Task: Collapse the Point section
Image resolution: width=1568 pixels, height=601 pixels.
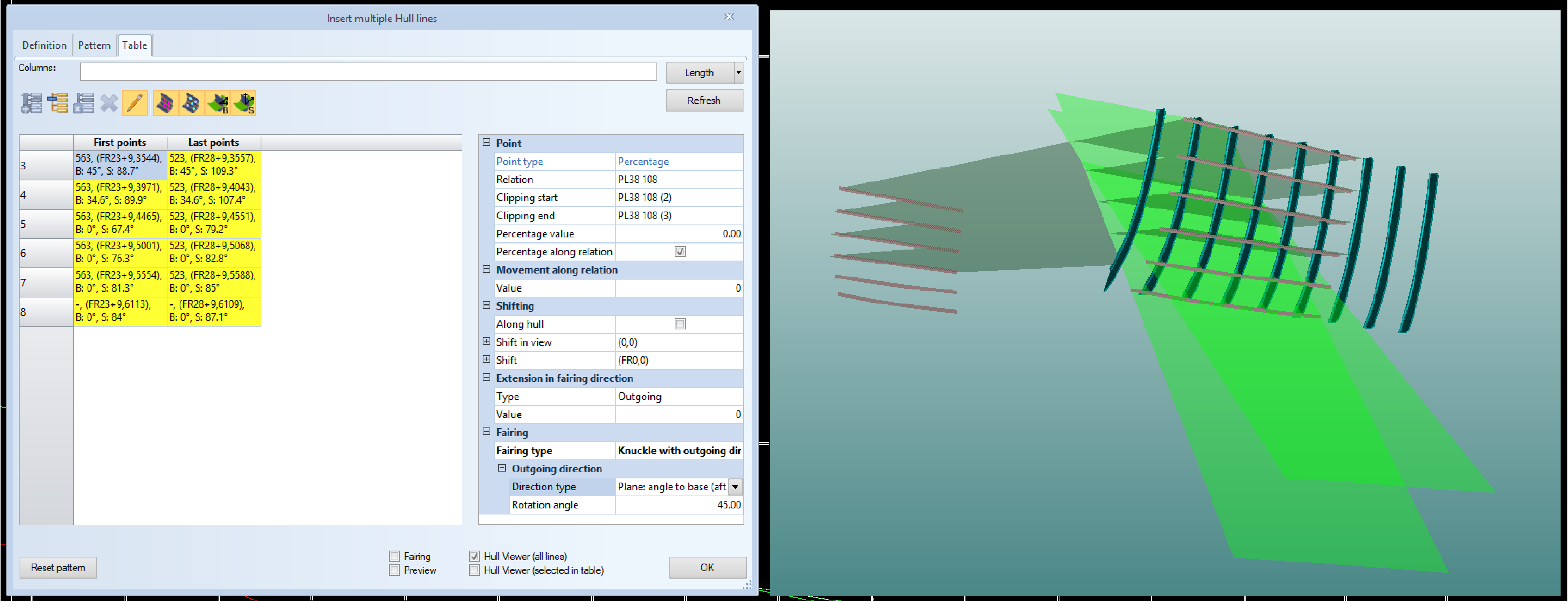Action: (x=486, y=142)
